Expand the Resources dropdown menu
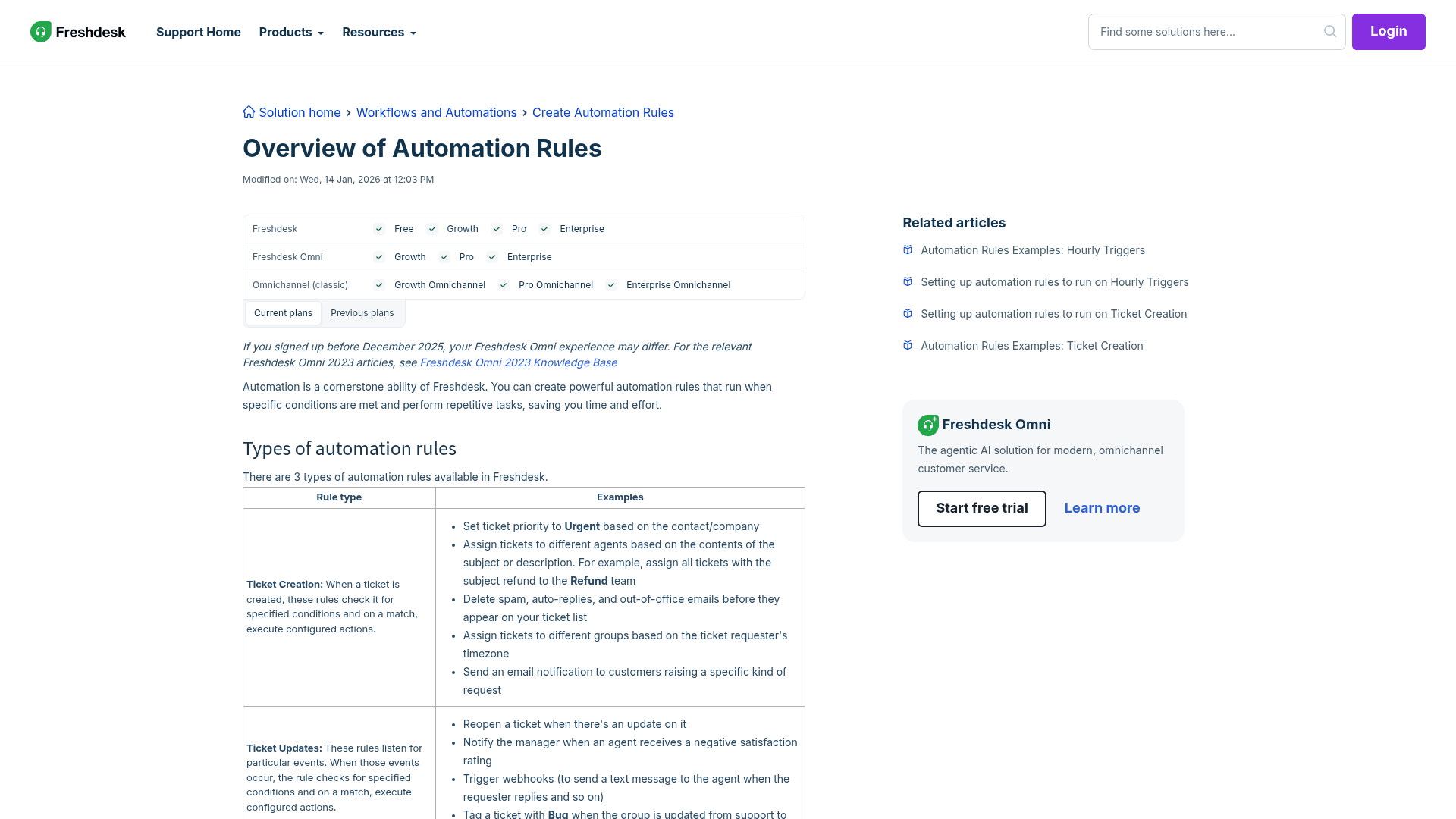 pyautogui.click(x=379, y=32)
